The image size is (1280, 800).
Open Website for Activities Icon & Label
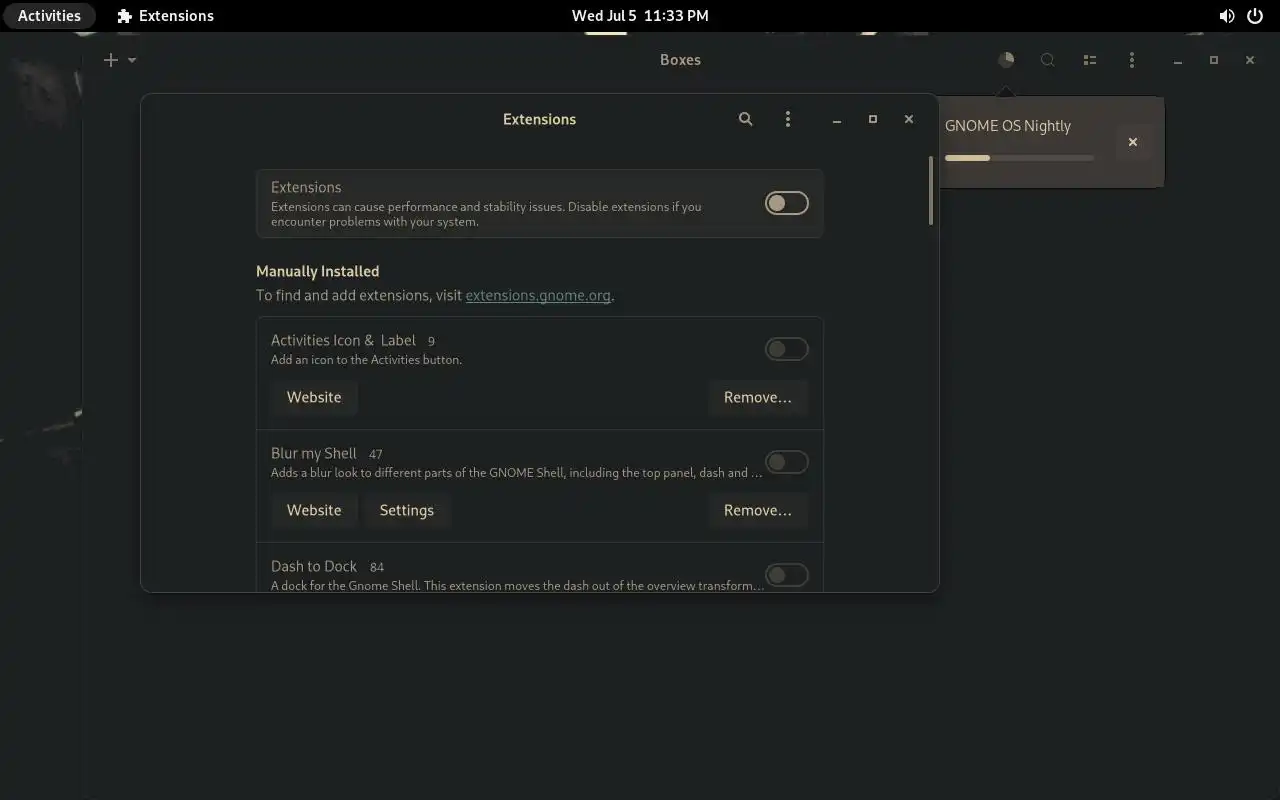(314, 397)
